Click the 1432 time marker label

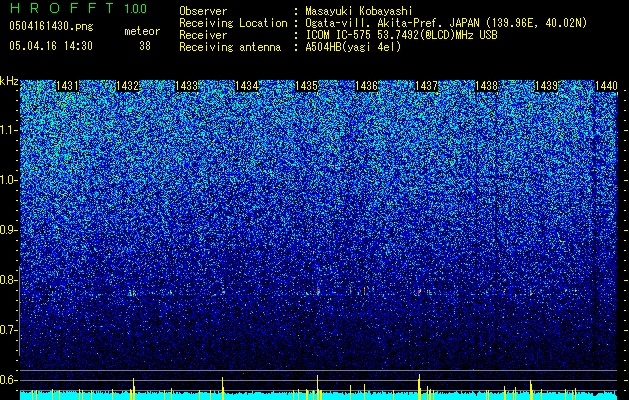point(128,86)
